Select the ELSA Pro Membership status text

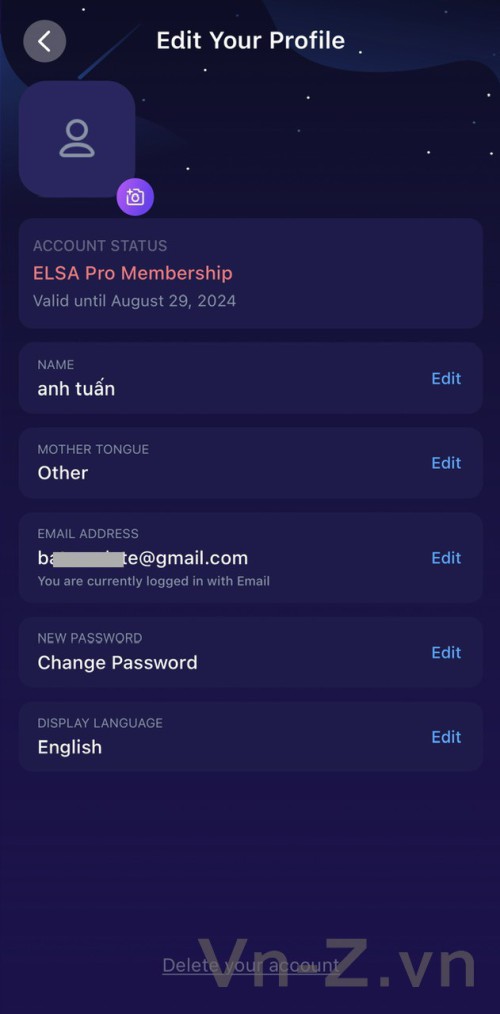click(133, 274)
